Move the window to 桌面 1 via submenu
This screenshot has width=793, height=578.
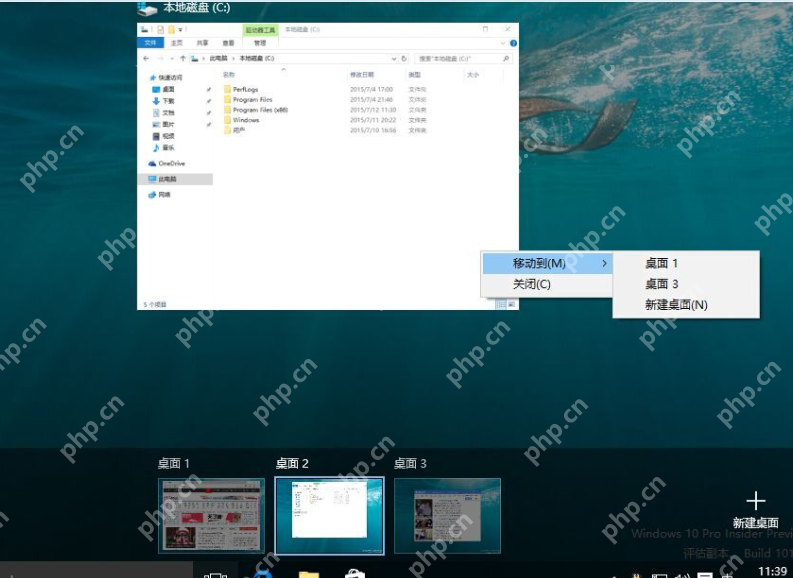686,263
